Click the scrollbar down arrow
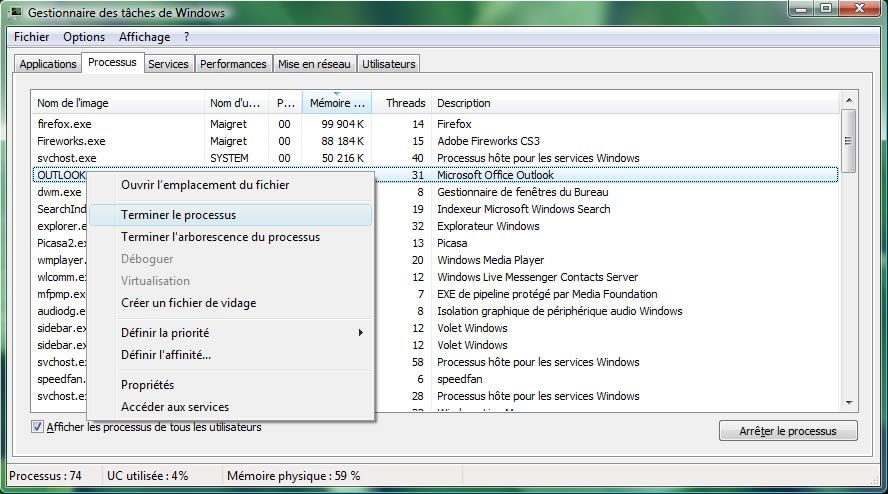 point(849,403)
